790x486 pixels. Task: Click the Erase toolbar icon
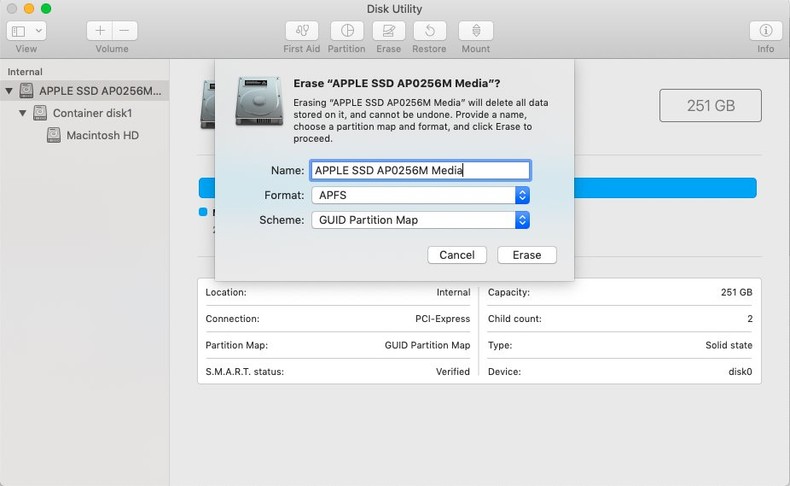388,31
